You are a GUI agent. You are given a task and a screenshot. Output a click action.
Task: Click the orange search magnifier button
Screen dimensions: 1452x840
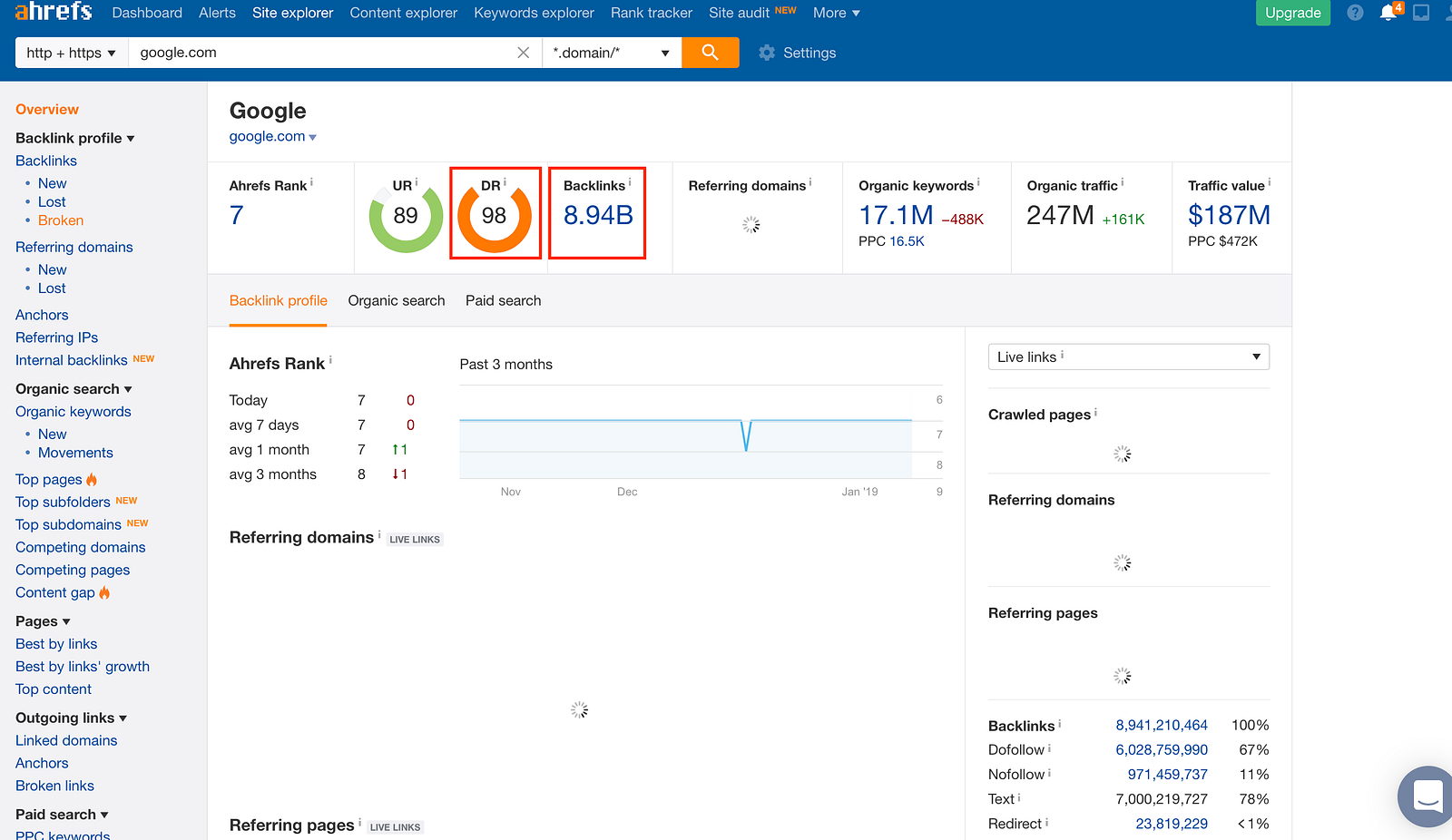pyautogui.click(x=710, y=53)
